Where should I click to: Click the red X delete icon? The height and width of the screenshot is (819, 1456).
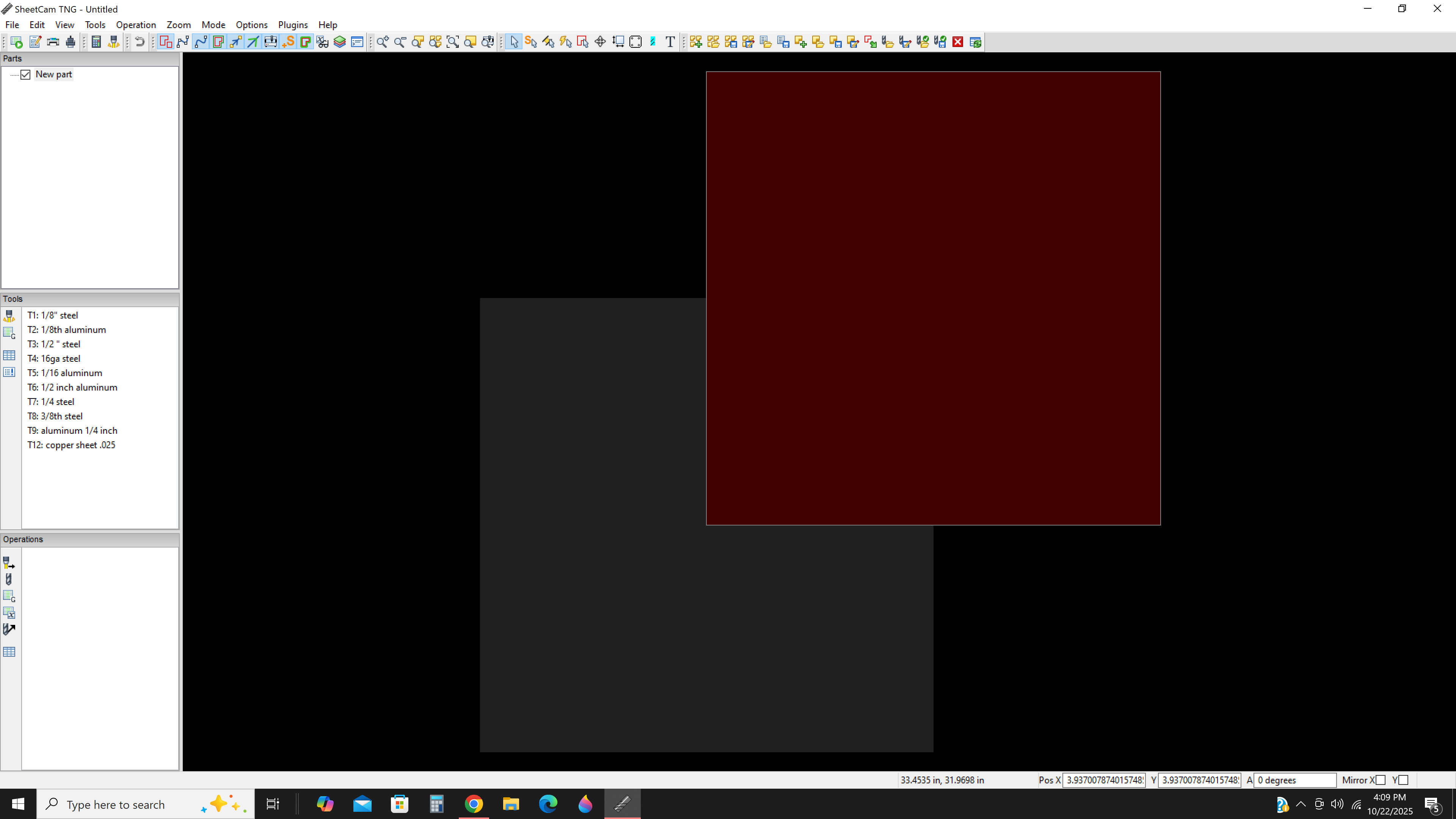pos(957,42)
